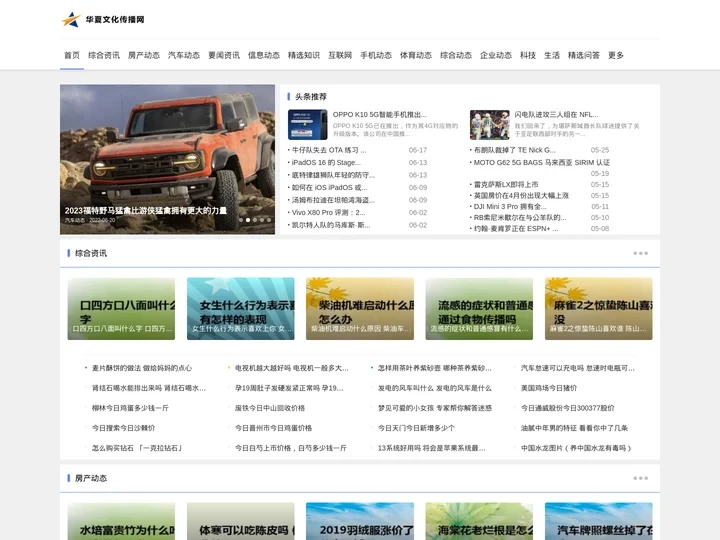
Task: Open DJI Mini 3 Pro article
Action: (510, 207)
